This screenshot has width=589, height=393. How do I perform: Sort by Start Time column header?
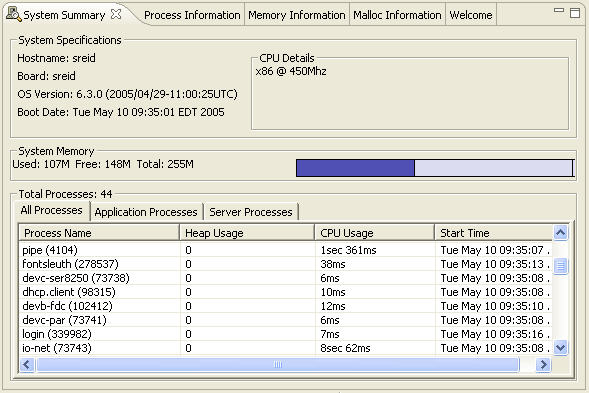pos(494,233)
